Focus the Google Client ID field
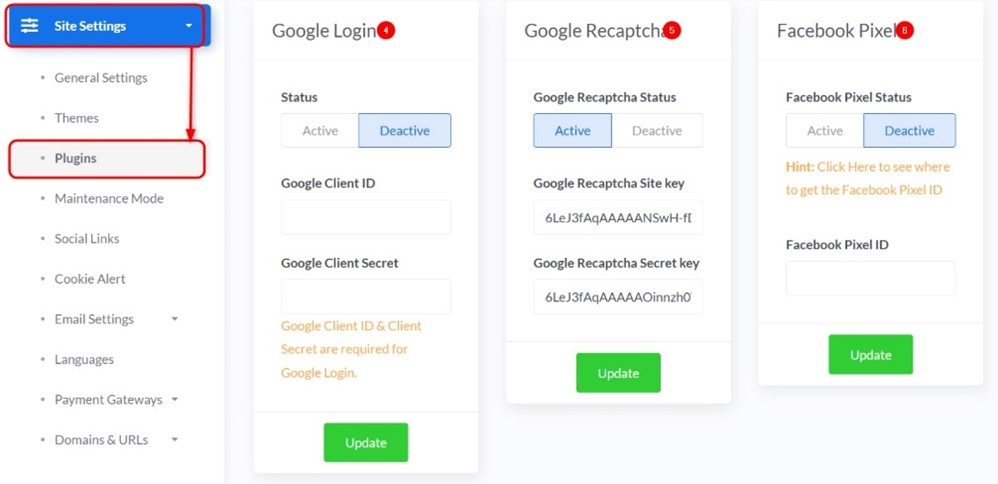 tap(366, 217)
